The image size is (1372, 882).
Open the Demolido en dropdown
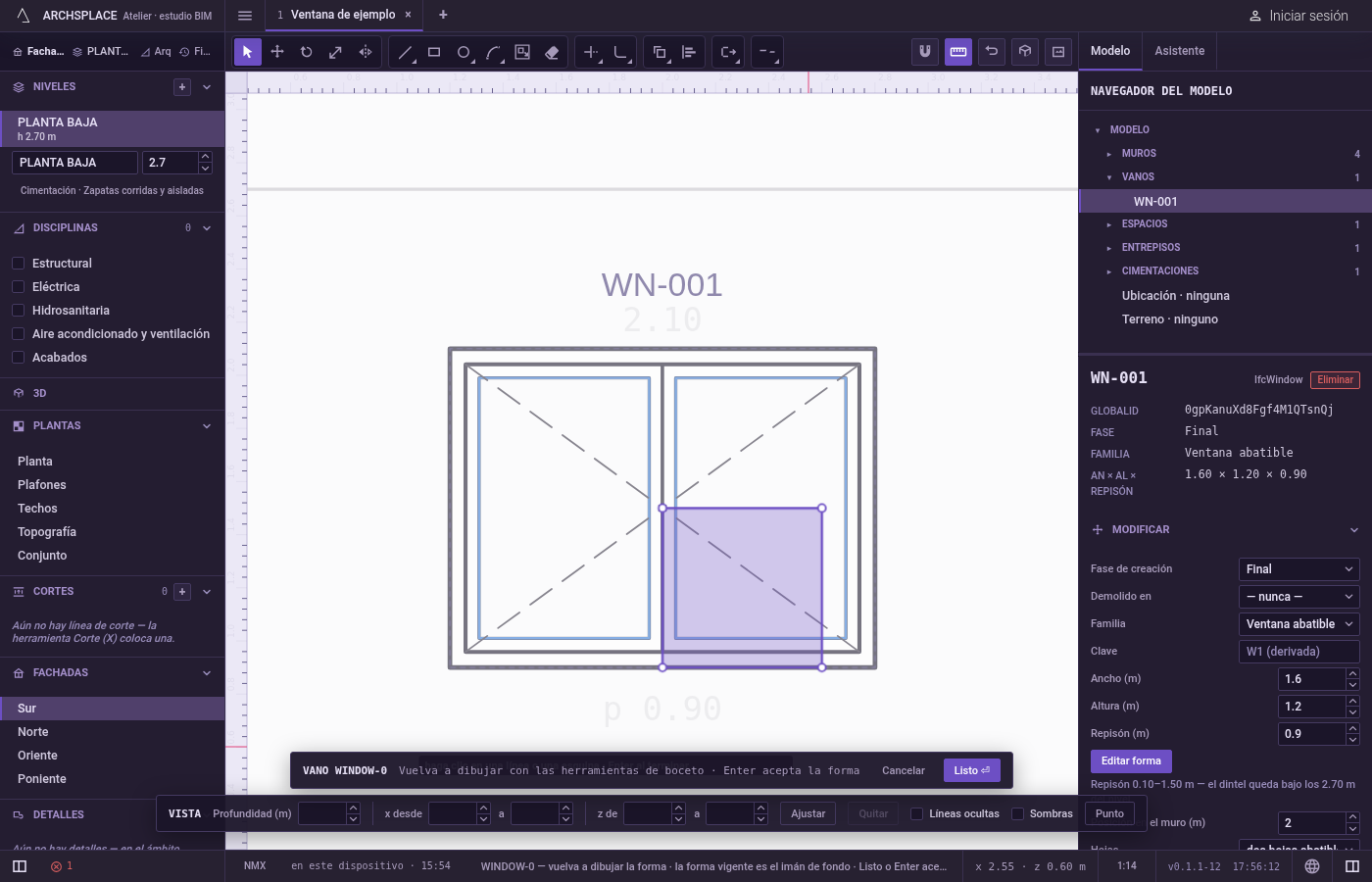pyautogui.click(x=1299, y=597)
